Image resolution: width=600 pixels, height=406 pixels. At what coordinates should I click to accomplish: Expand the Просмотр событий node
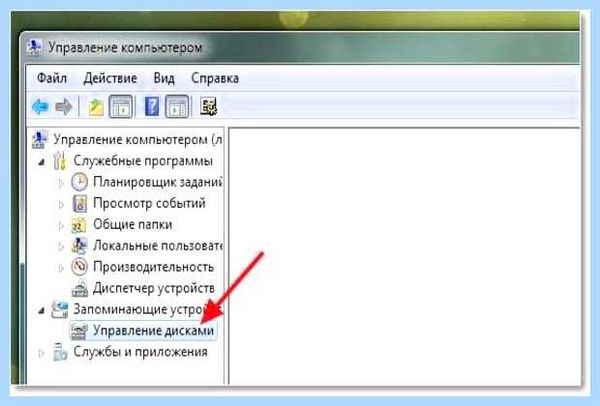pos(61,205)
